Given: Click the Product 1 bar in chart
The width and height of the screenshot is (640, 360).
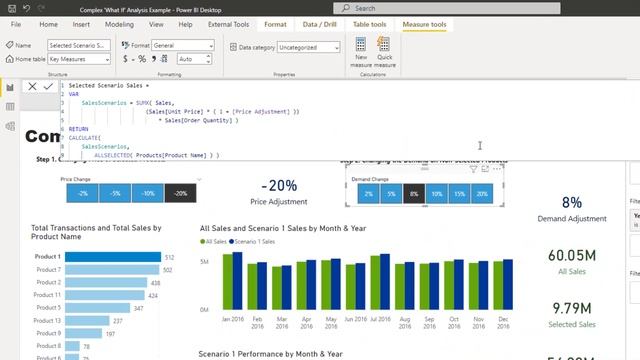Looking at the screenshot, I should (113, 257).
